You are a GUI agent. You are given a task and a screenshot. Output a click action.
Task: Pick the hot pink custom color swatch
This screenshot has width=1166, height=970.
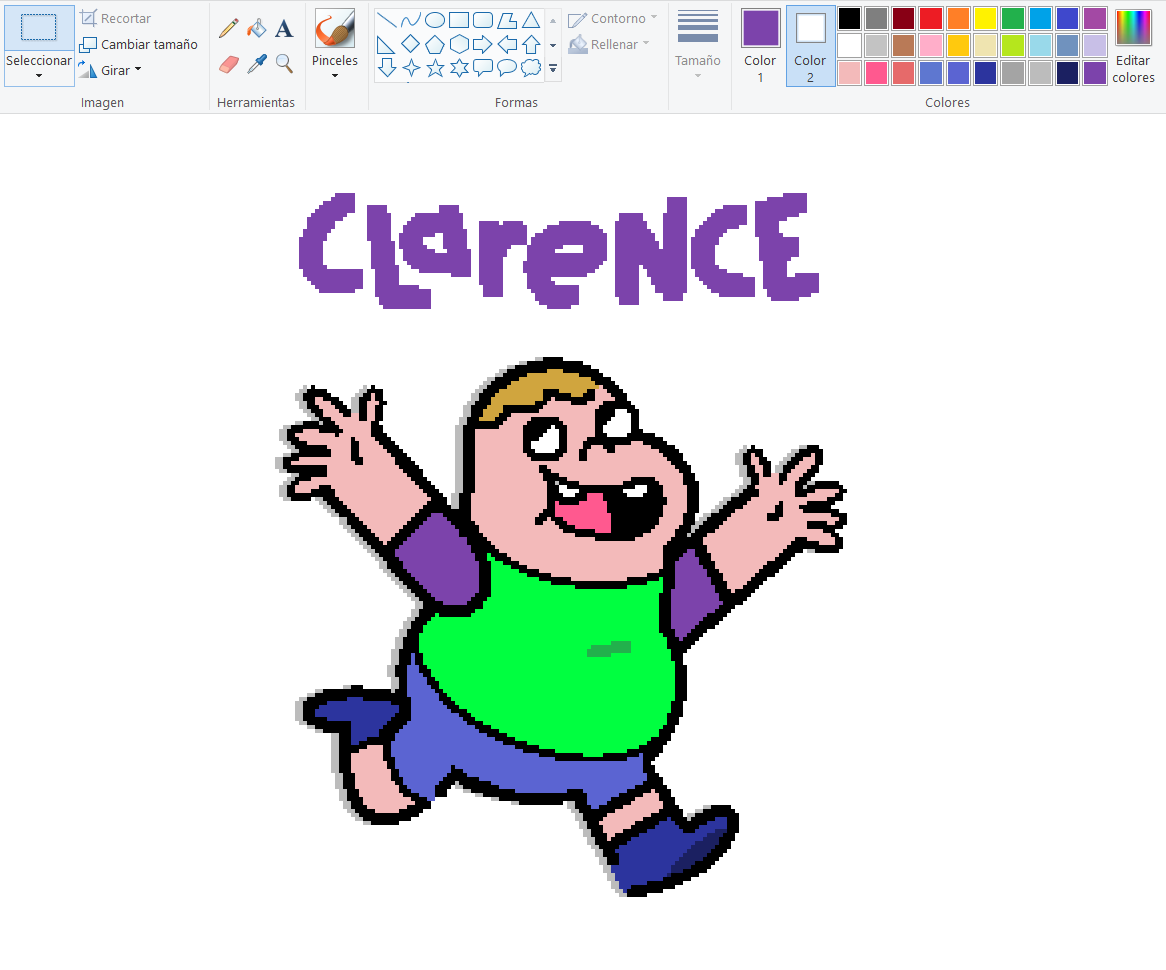point(877,73)
